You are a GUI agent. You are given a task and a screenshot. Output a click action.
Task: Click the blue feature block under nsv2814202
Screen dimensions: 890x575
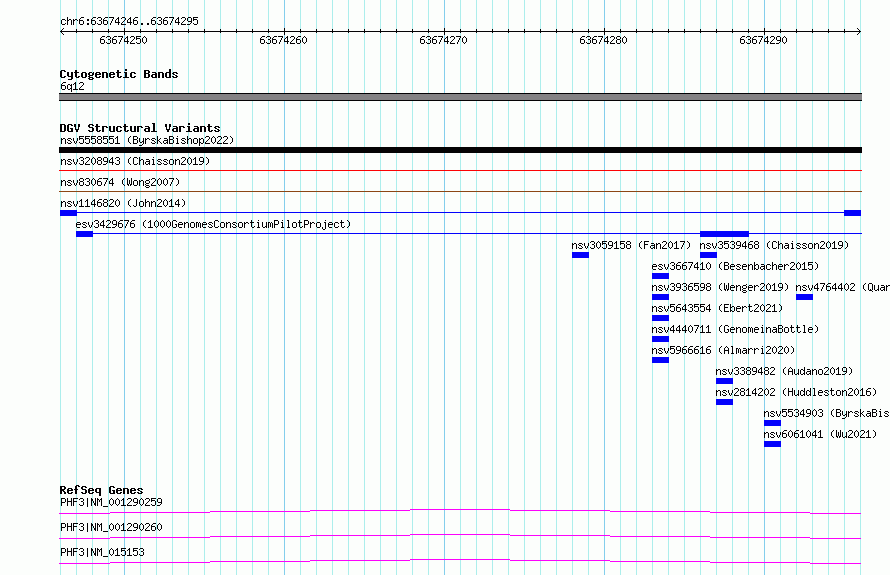[724, 402]
